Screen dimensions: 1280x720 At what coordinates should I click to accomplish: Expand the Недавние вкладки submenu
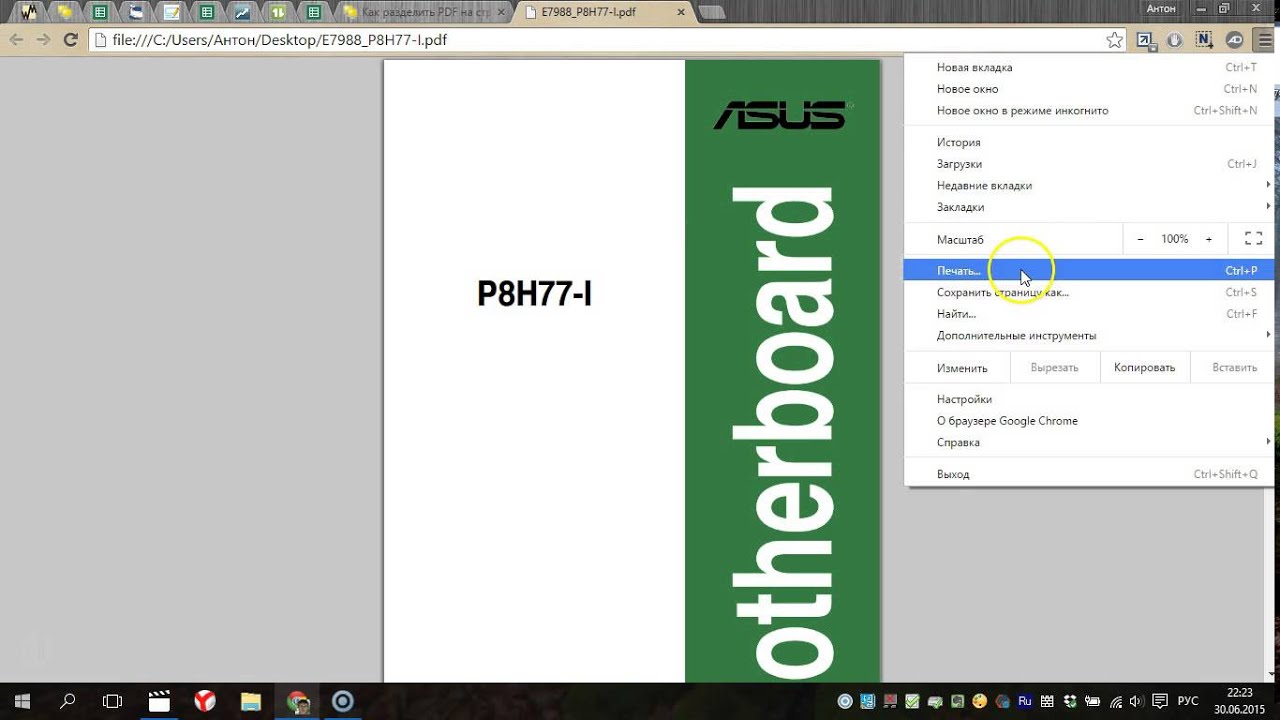pos(1089,185)
